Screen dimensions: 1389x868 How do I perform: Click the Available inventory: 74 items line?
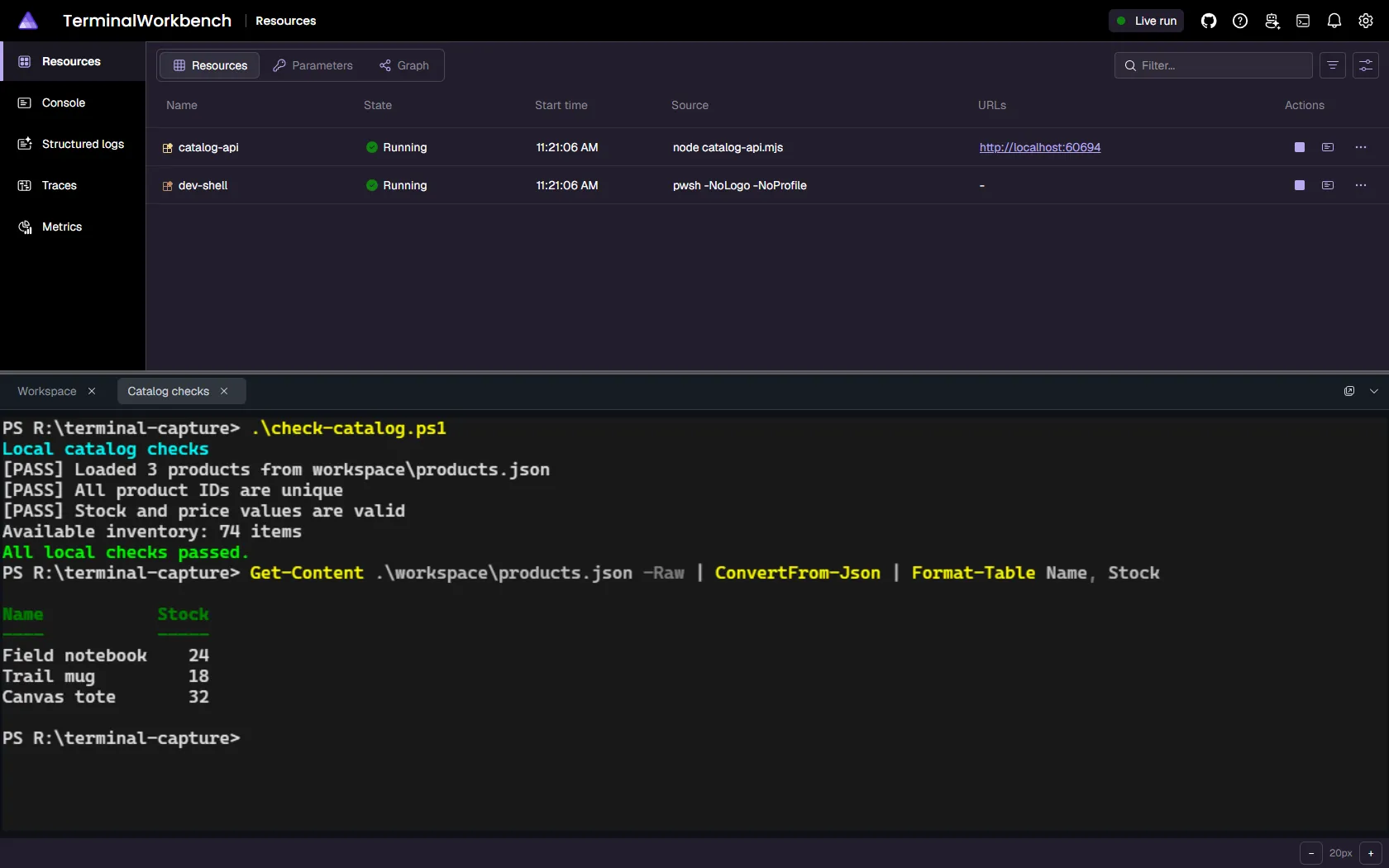(x=152, y=532)
